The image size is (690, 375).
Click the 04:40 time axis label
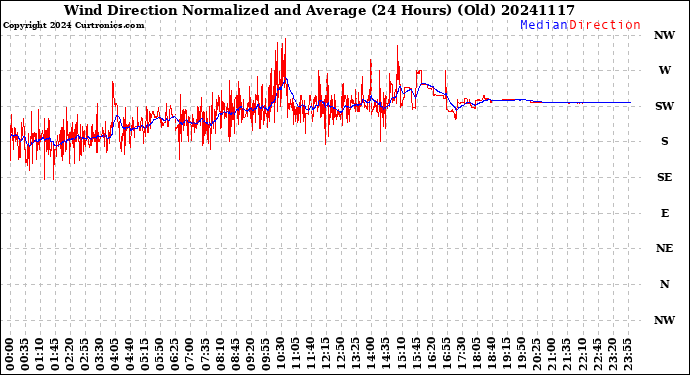click(x=129, y=354)
